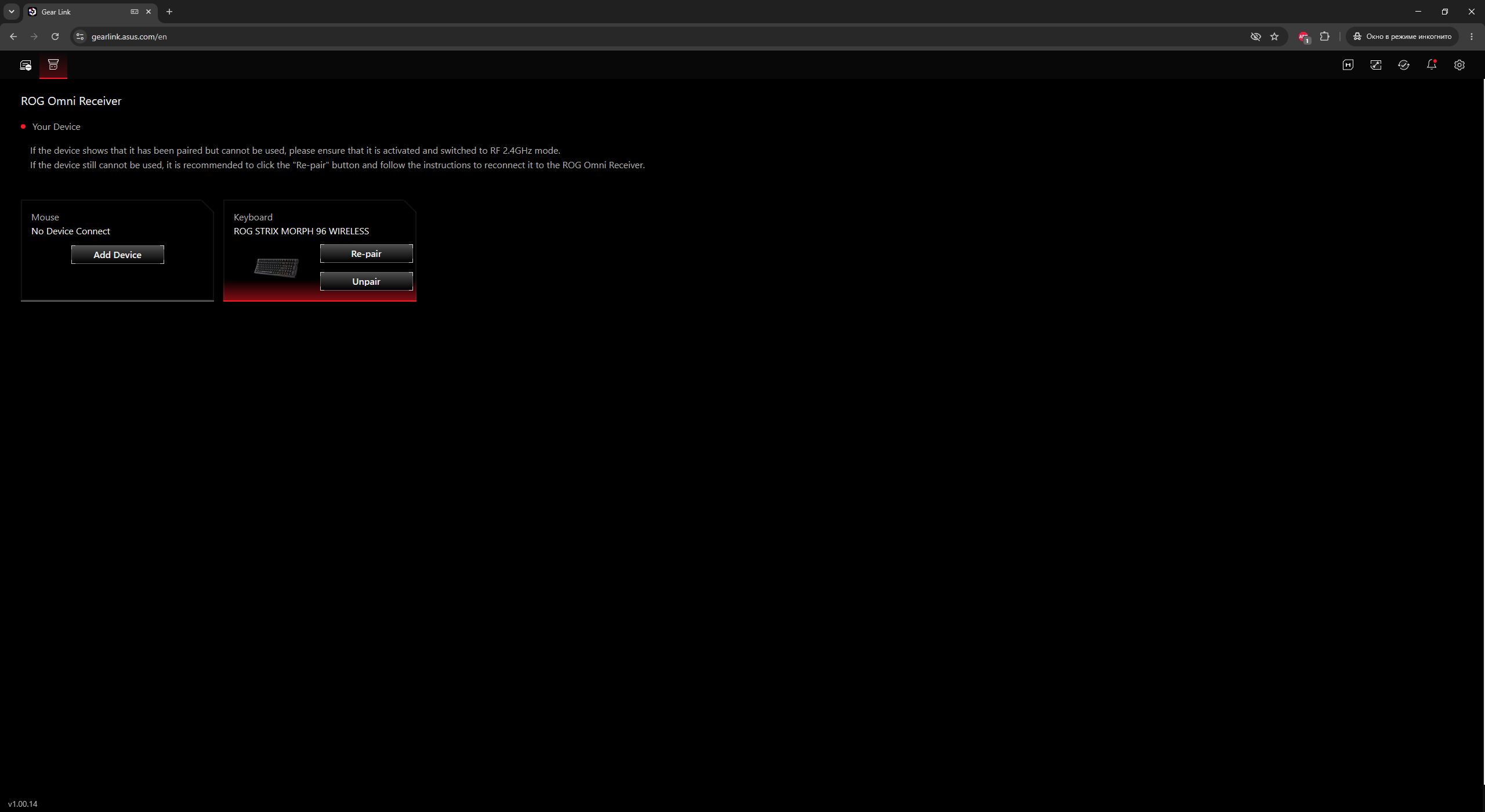
Task: Open the Adblock extension icon
Action: pyautogui.click(x=1304, y=37)
